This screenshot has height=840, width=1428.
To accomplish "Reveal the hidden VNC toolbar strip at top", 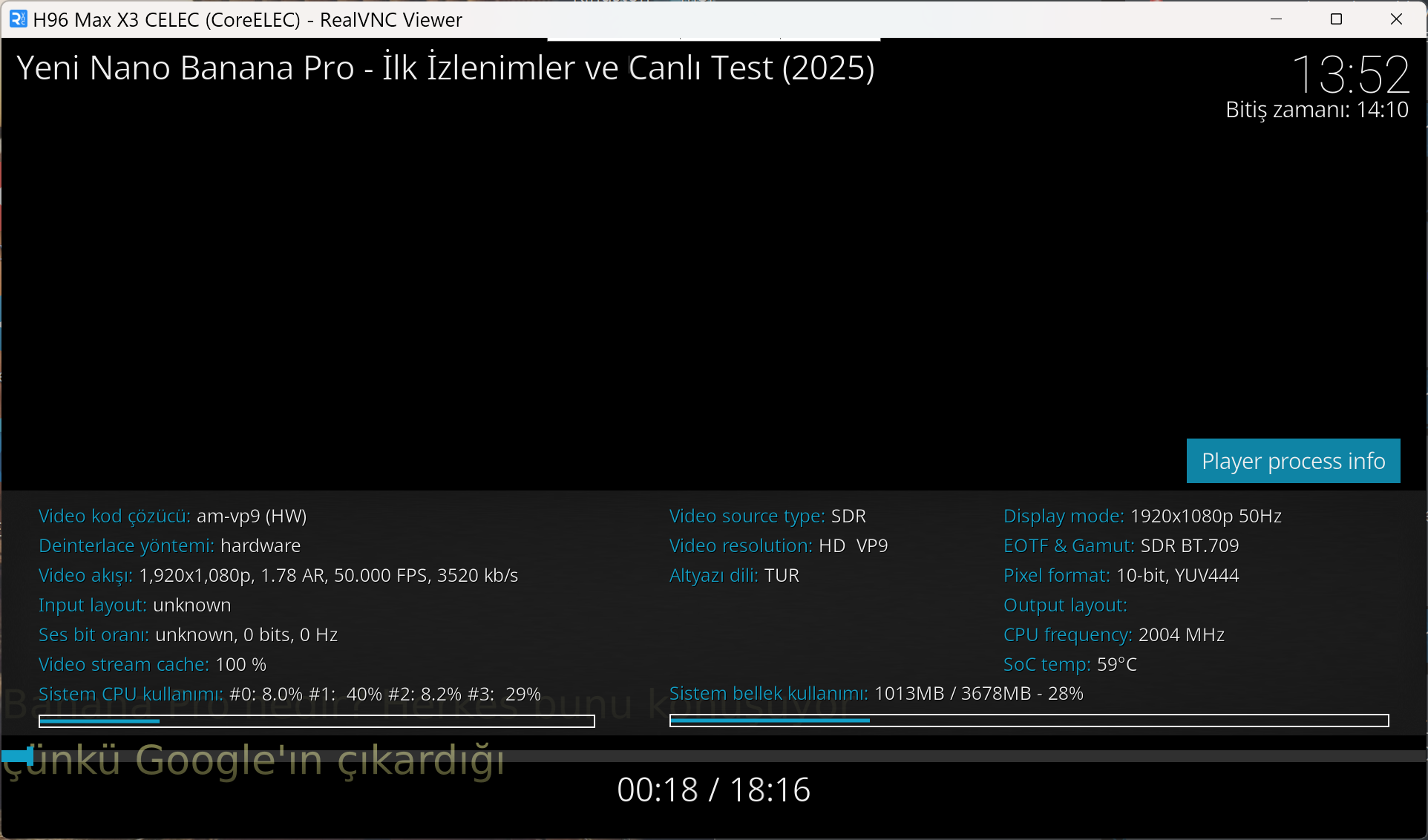I will [x=713, y=39].
